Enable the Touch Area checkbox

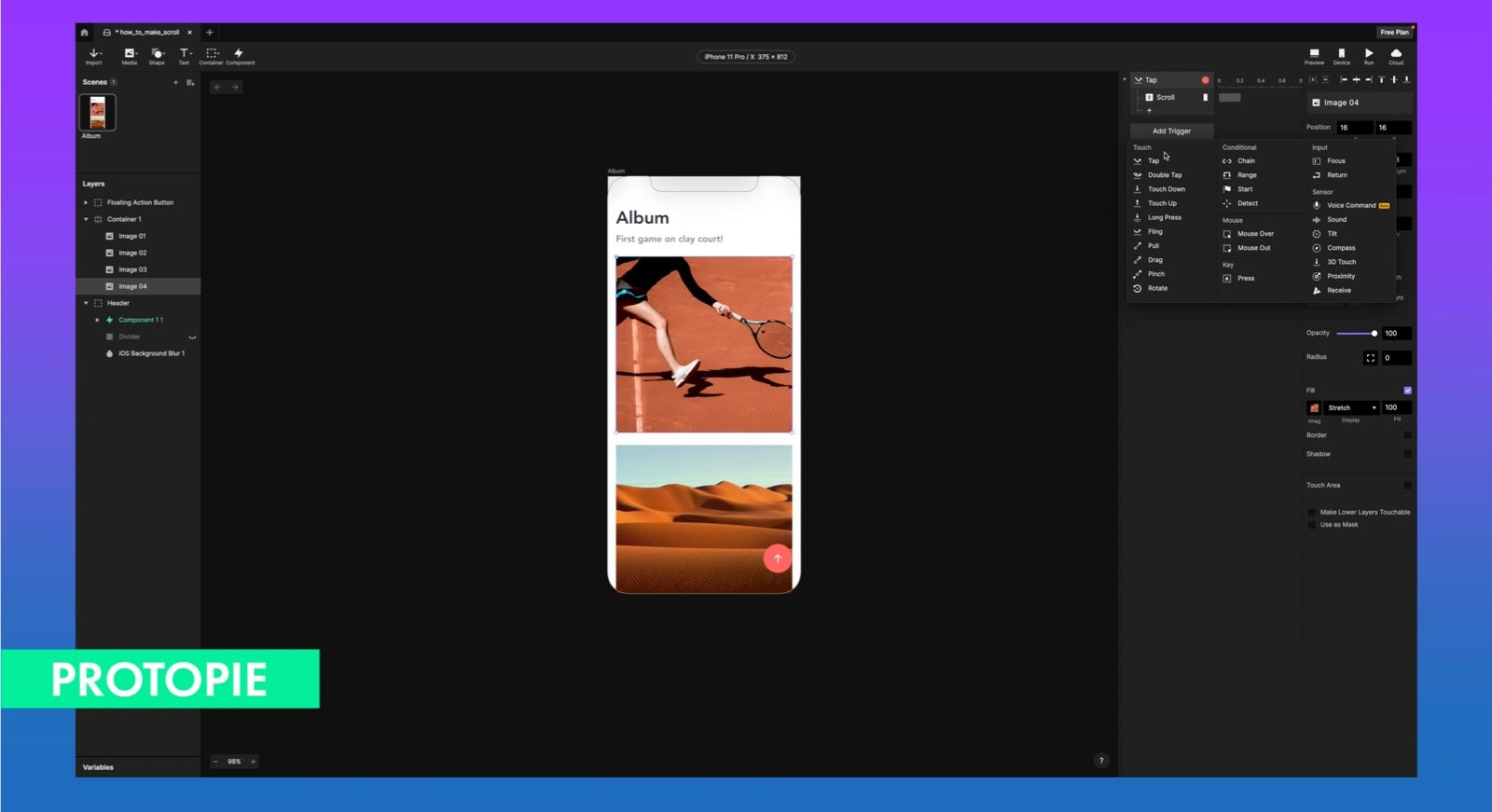[1407, 486]
